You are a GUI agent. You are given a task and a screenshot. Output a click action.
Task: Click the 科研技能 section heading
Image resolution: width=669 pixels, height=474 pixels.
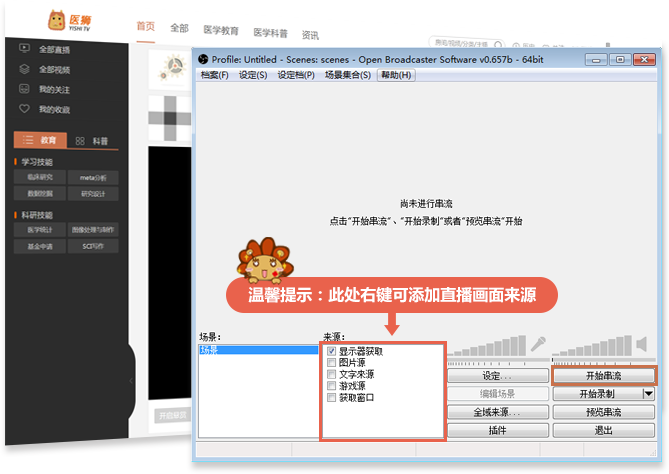click(37, 215)
